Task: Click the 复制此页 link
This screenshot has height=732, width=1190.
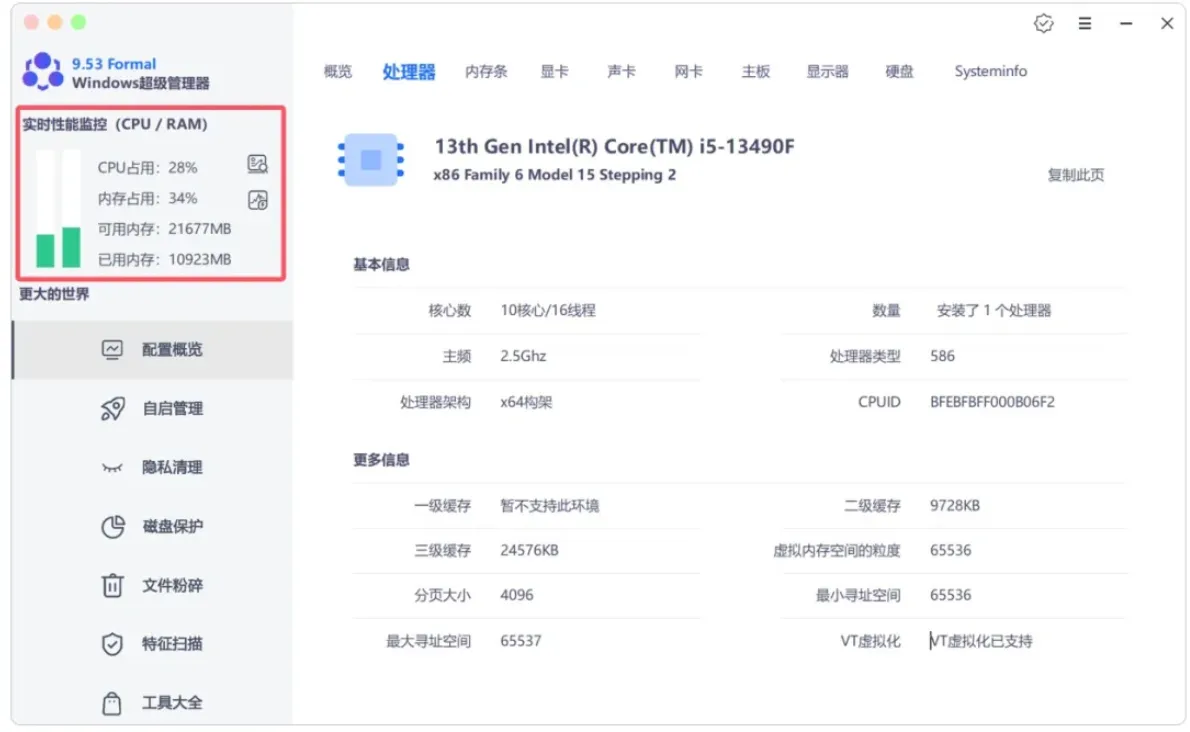Action: point(1076,175)
